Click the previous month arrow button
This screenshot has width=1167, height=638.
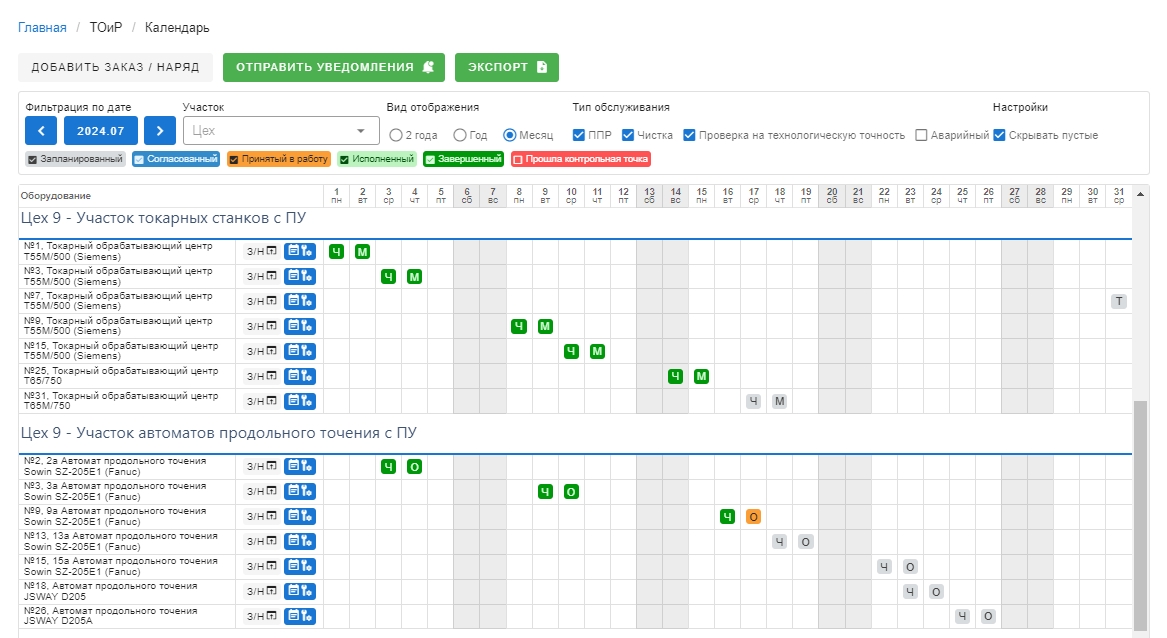coord(41,131)
